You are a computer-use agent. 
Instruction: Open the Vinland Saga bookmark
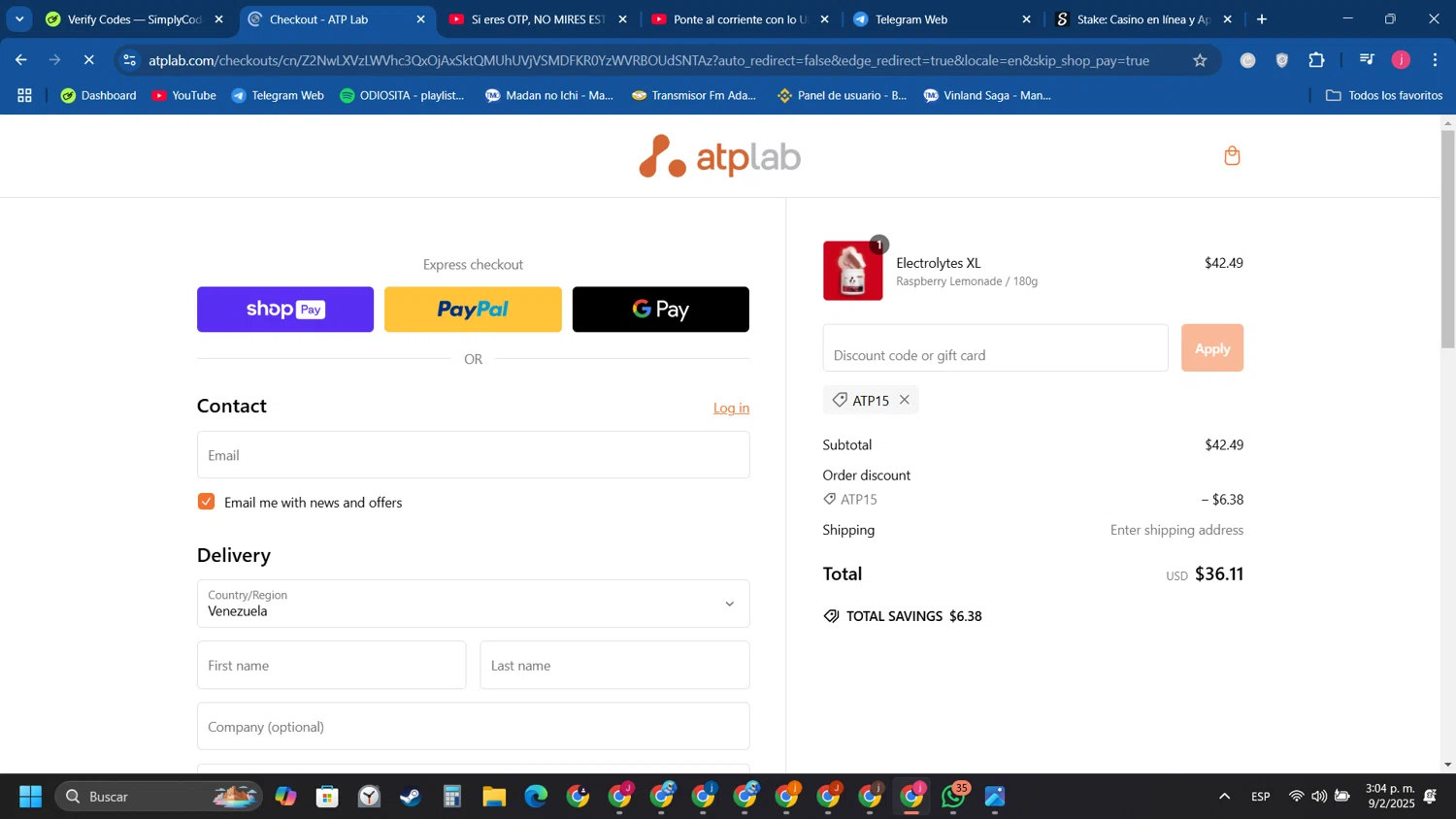[987, 95]
